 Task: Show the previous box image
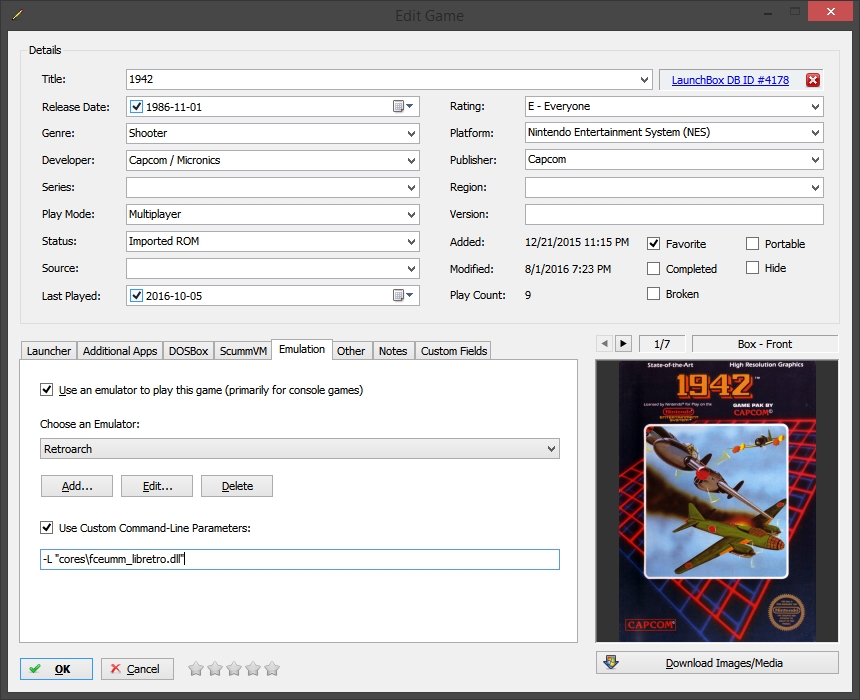[604, 344]
